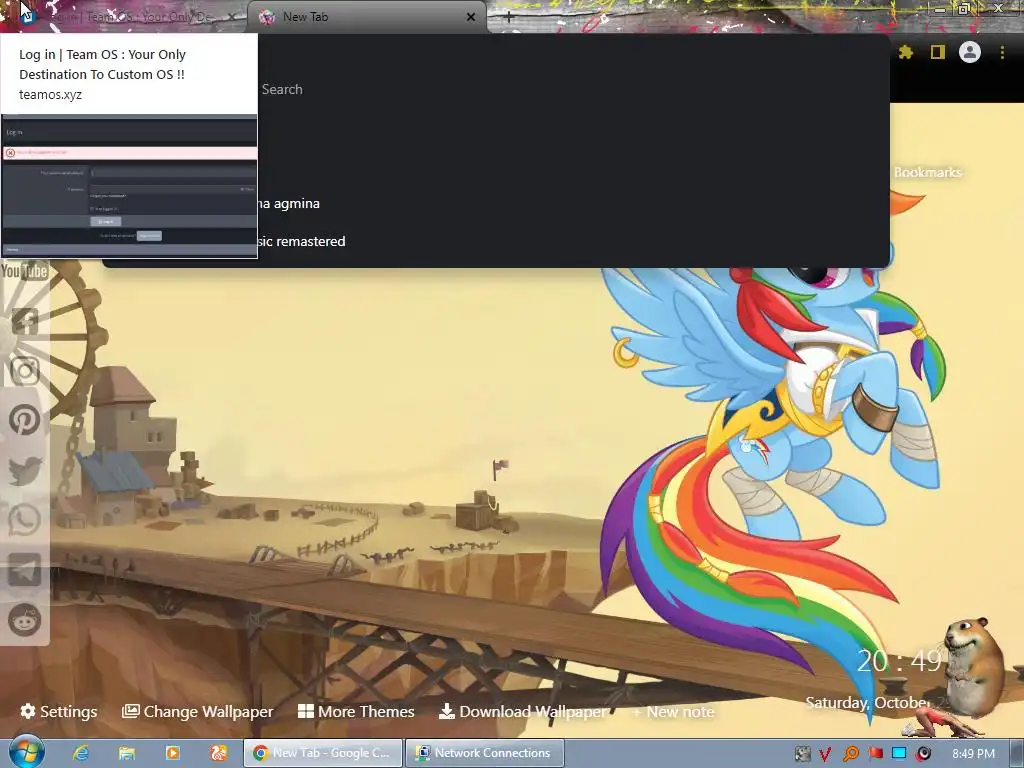This screenshot has width=1024, height=768.
Task: Add a New note
Action: (673, 712)
